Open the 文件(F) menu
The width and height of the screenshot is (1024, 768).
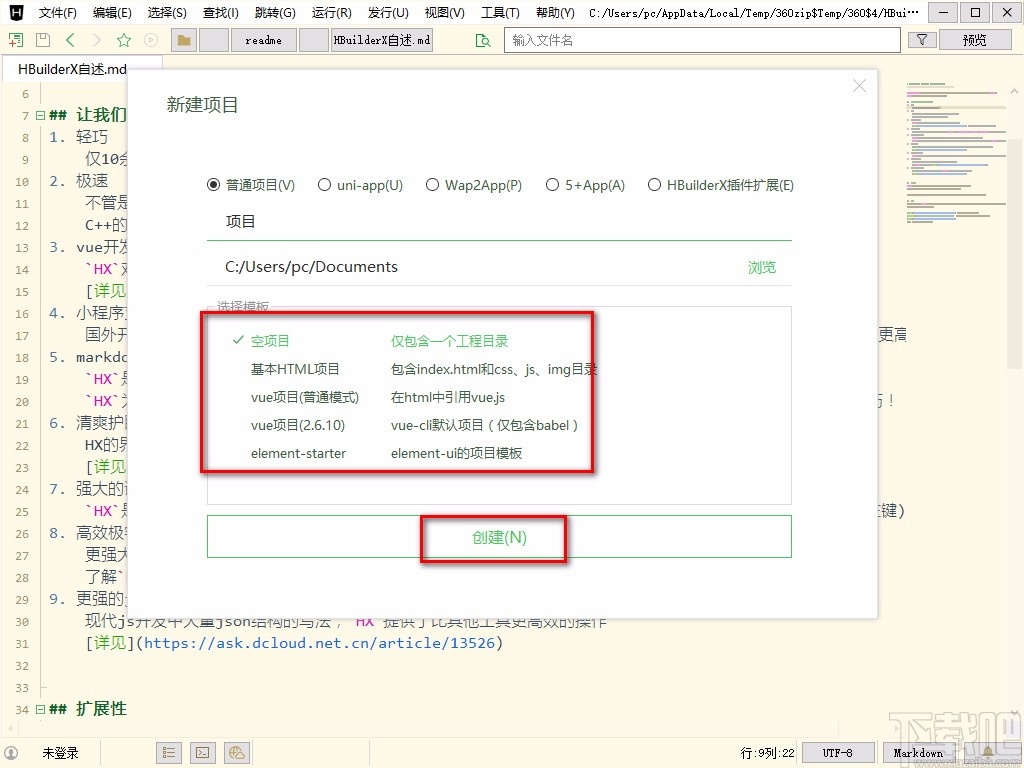pyautogui.click(x=57, y=12)
